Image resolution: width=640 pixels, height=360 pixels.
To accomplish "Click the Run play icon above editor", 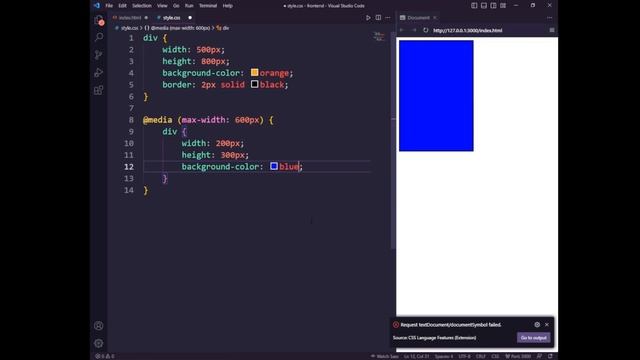I will point(368,18).
